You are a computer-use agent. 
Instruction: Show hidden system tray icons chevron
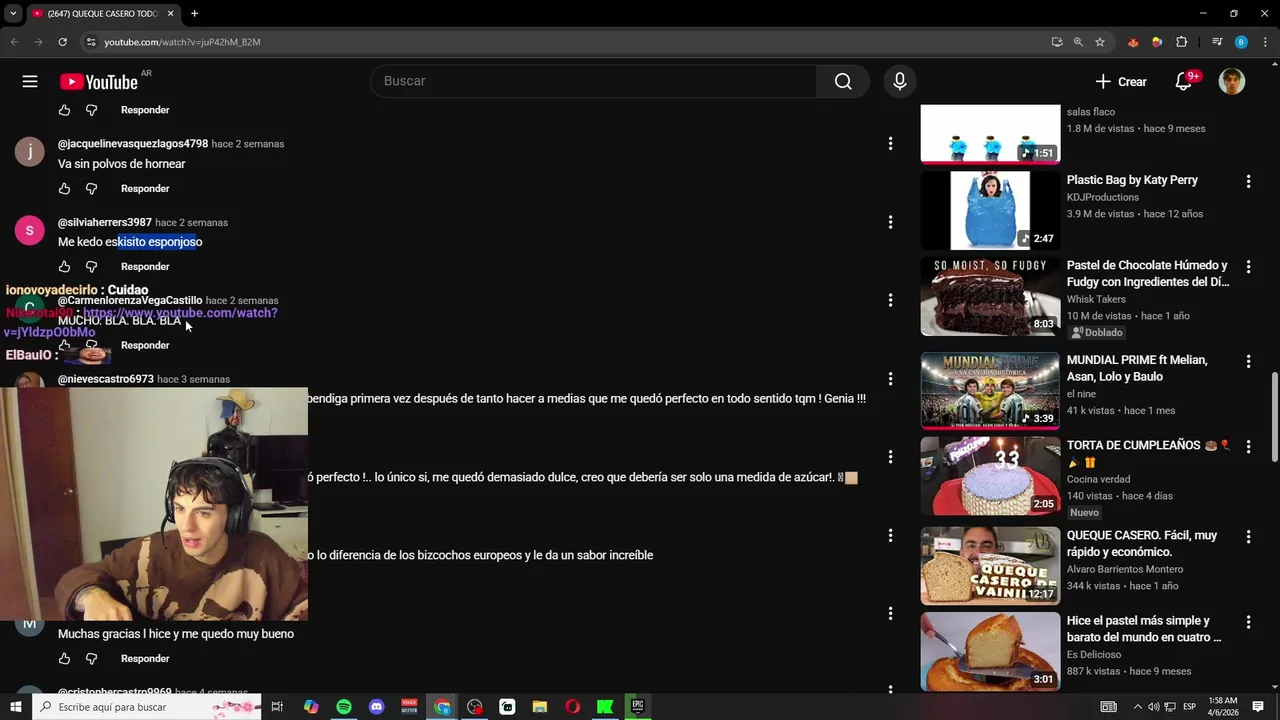tap(1137, 707)
